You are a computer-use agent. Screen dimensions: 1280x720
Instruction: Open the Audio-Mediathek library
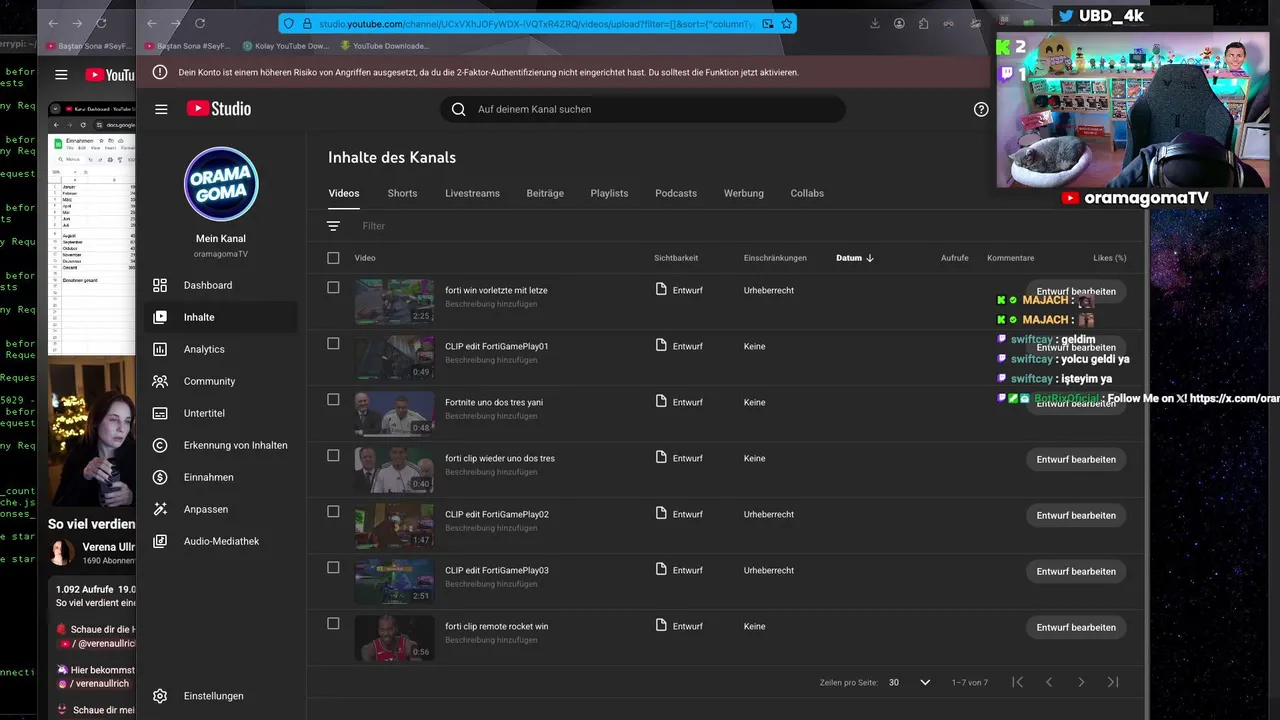click(221, 541)
